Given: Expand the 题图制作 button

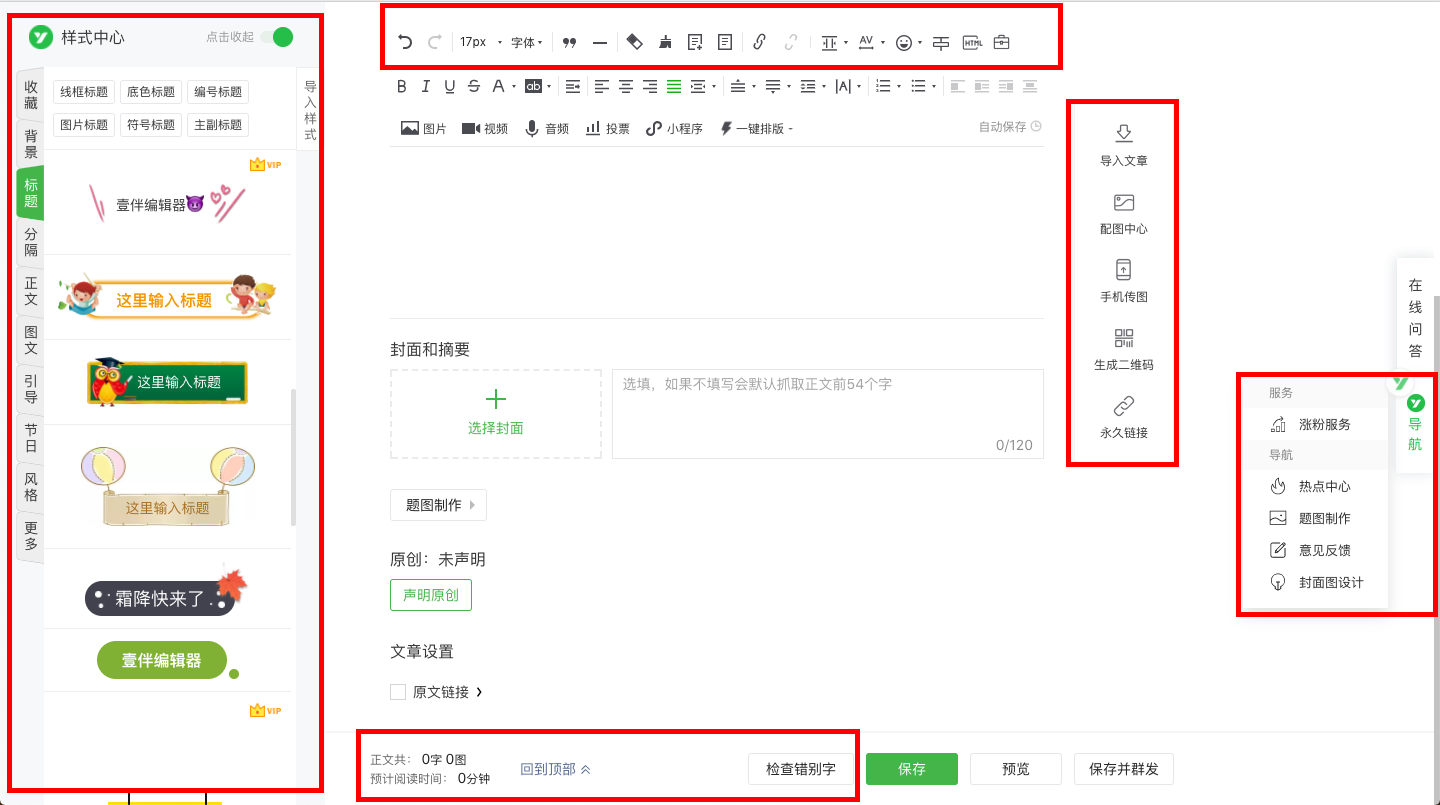Looking at the screenshot, I should click(x=438, y=505).
